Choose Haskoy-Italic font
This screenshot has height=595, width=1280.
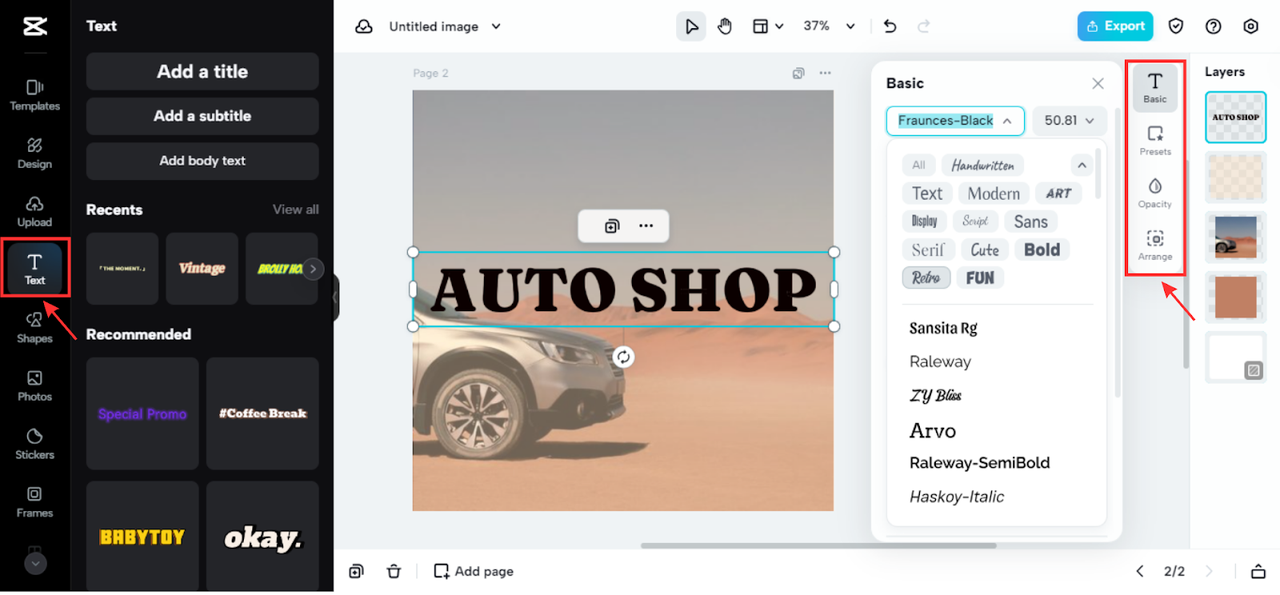(957, 496)
